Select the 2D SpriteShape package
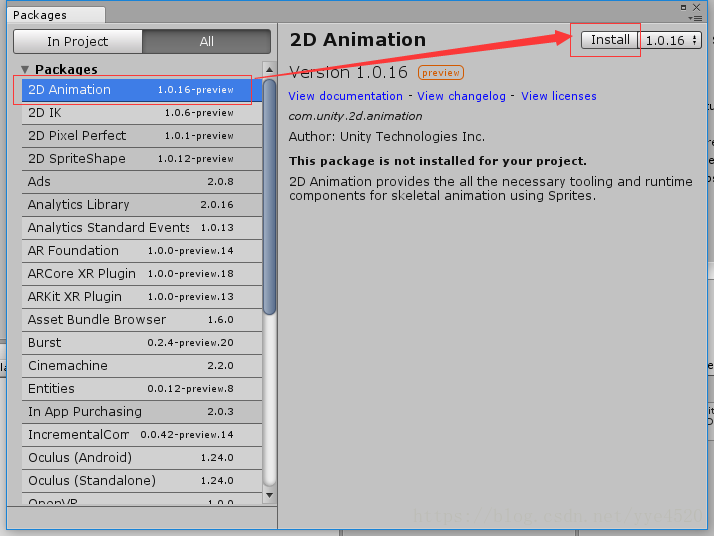 [142, 158]
